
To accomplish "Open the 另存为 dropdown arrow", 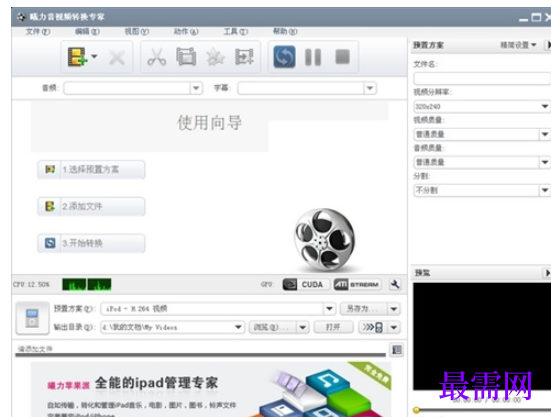I will click(x=394, y=309).
